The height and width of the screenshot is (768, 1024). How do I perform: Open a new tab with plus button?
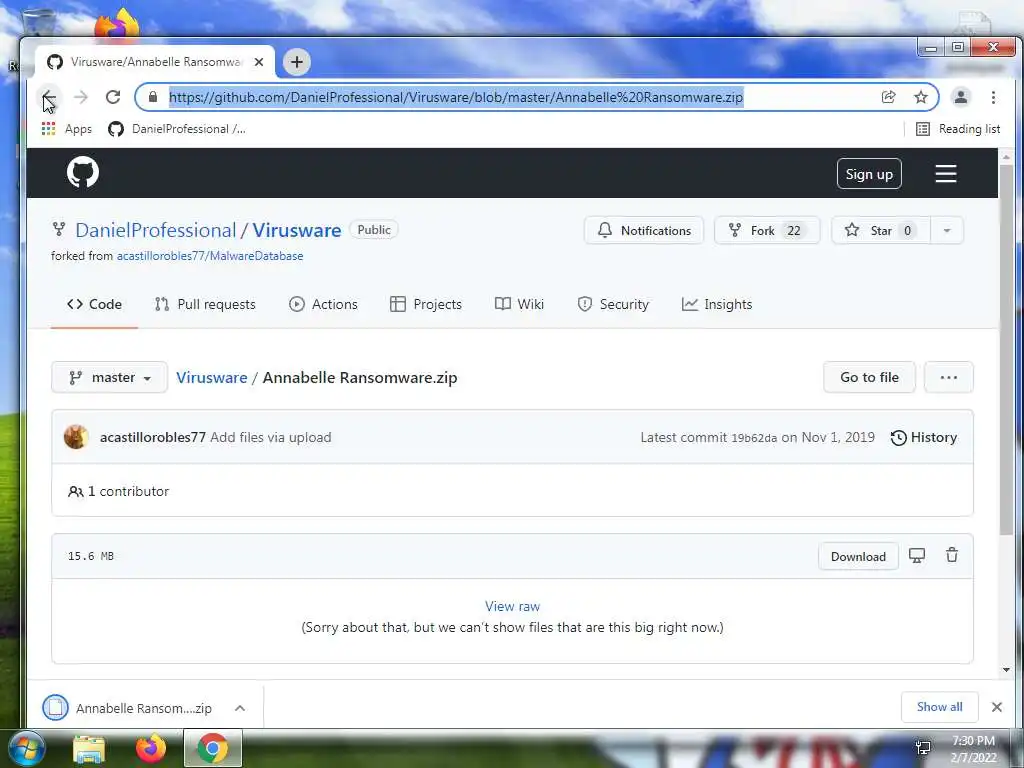pos(297,62)
